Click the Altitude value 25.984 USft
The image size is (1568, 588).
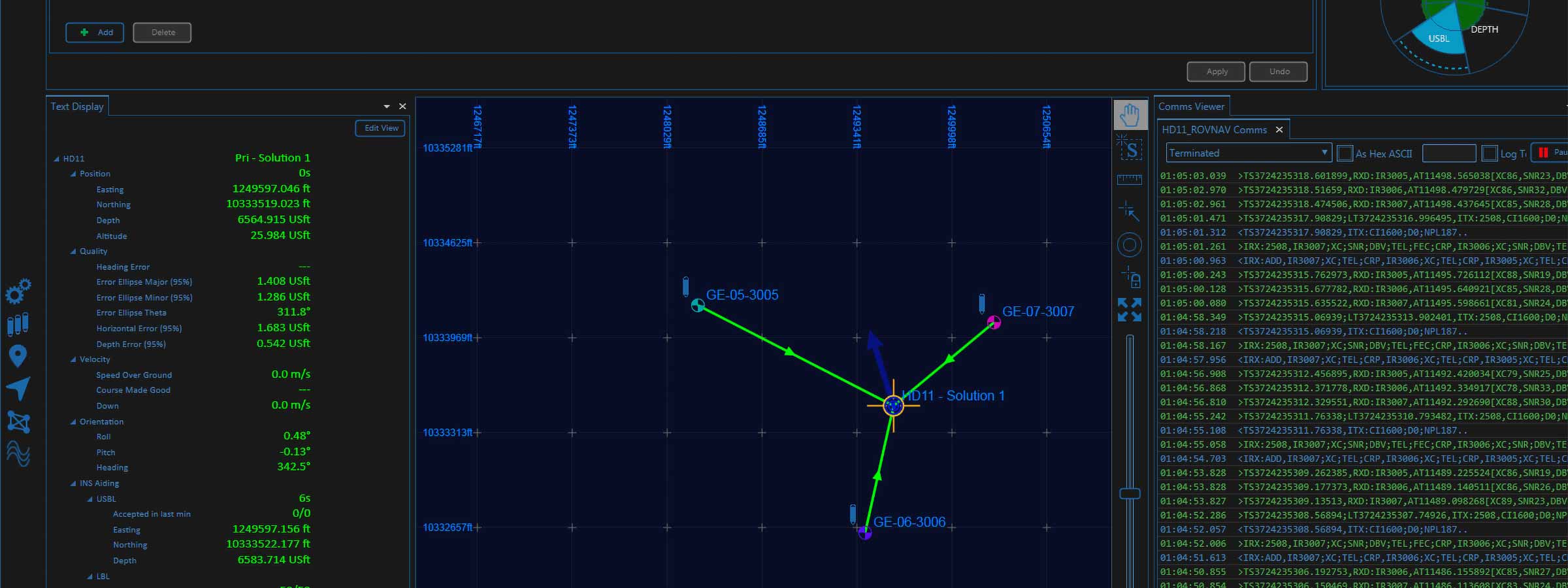280,235
